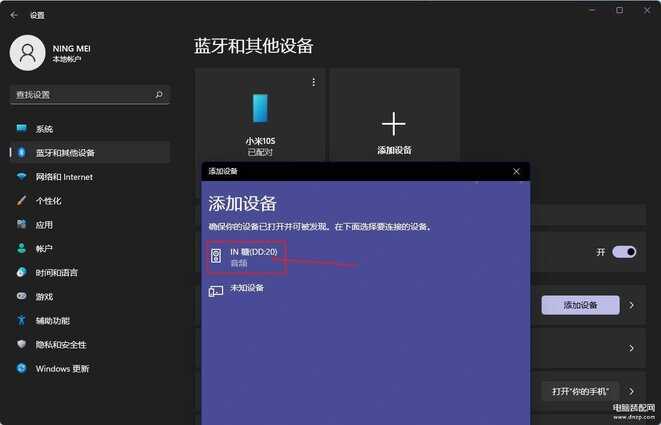This screenshot has width=661, height=425.
Task: Maximize the Settings window
Action: pos(619,10)
